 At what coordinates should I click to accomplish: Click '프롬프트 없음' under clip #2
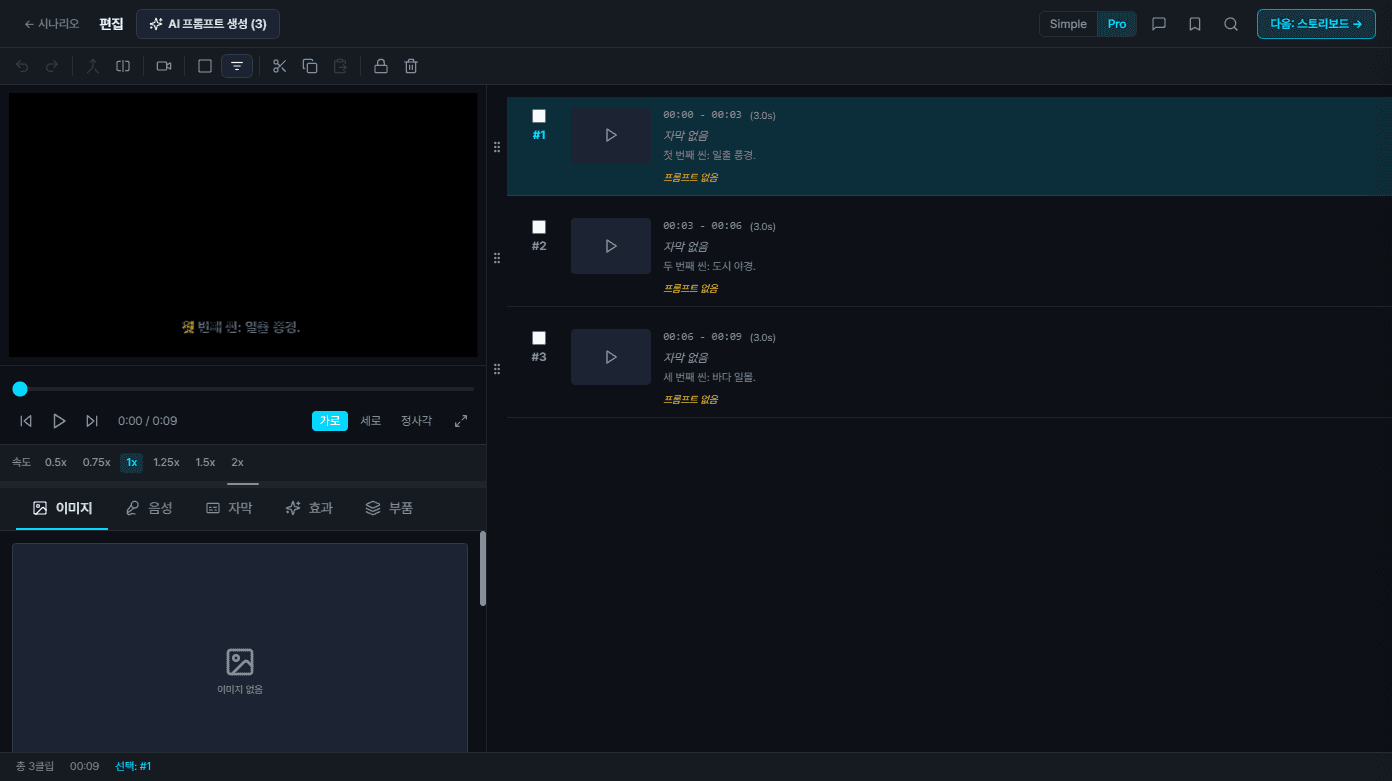coord(691,288)
